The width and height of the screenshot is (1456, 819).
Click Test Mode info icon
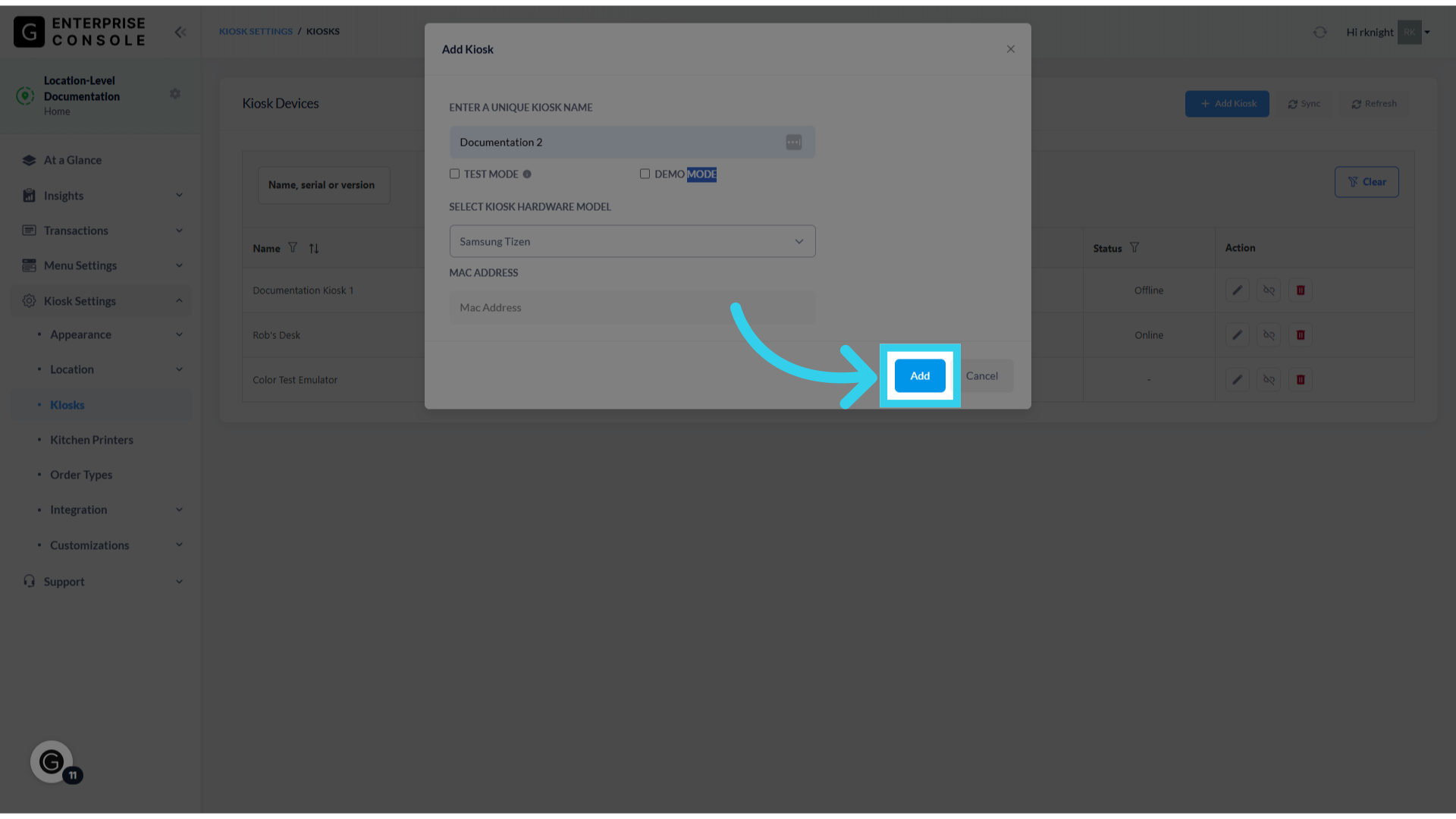coord(527,174)
